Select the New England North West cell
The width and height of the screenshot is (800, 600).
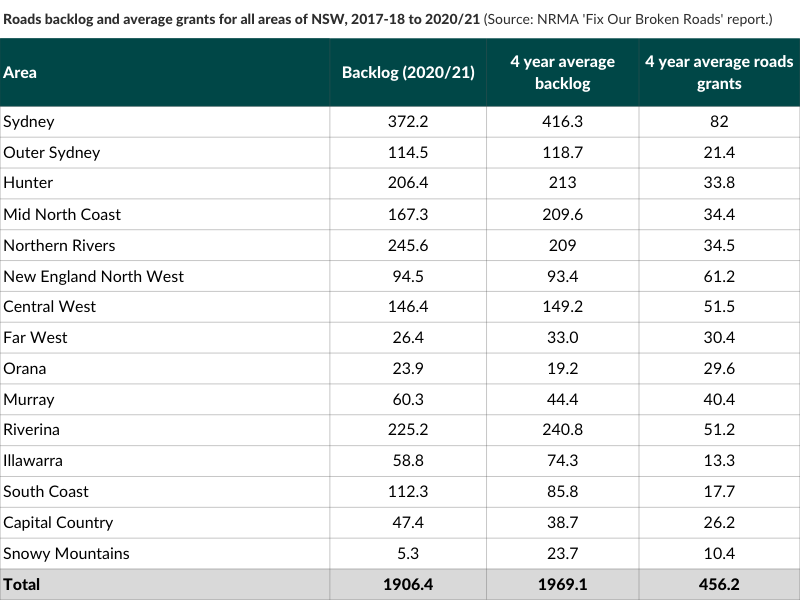point(94,276)
